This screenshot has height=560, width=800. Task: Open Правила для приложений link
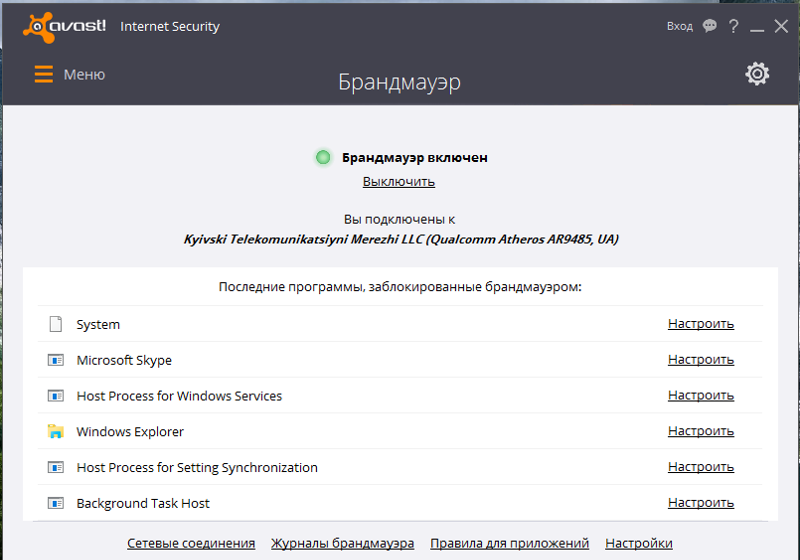pyautogui.click(x=509, y=543)
